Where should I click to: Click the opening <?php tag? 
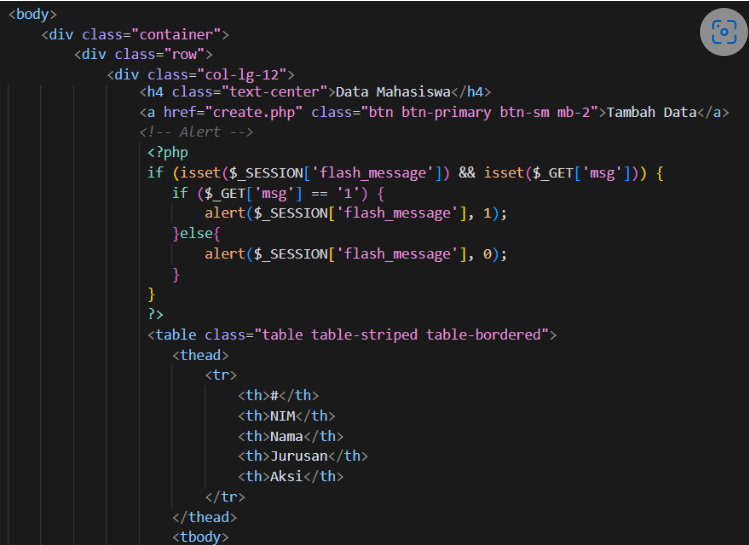click(x=168, y=152)
